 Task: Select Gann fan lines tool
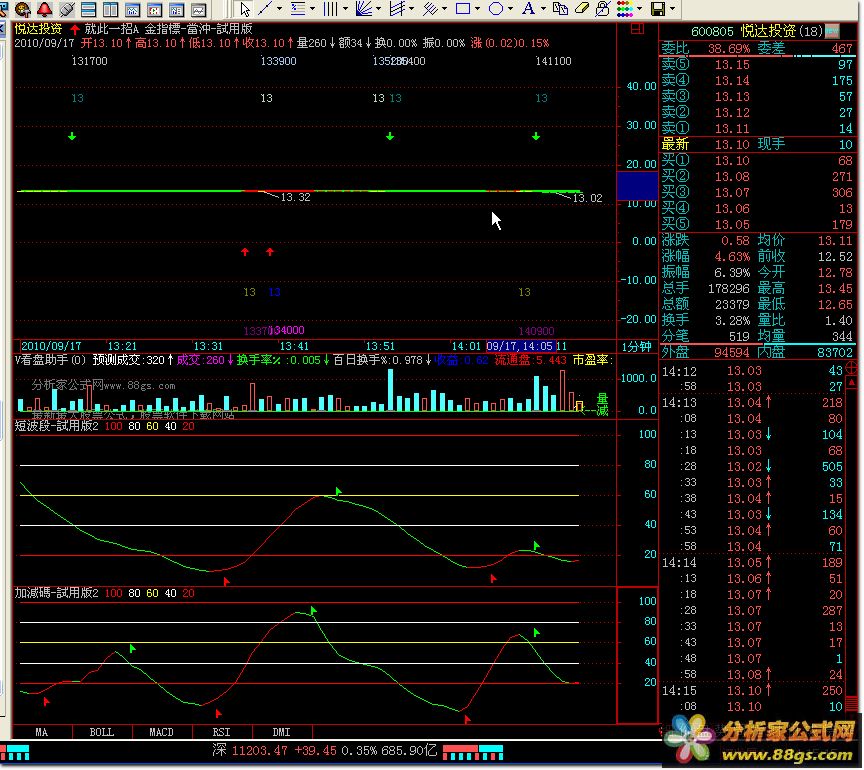(363, 8)
